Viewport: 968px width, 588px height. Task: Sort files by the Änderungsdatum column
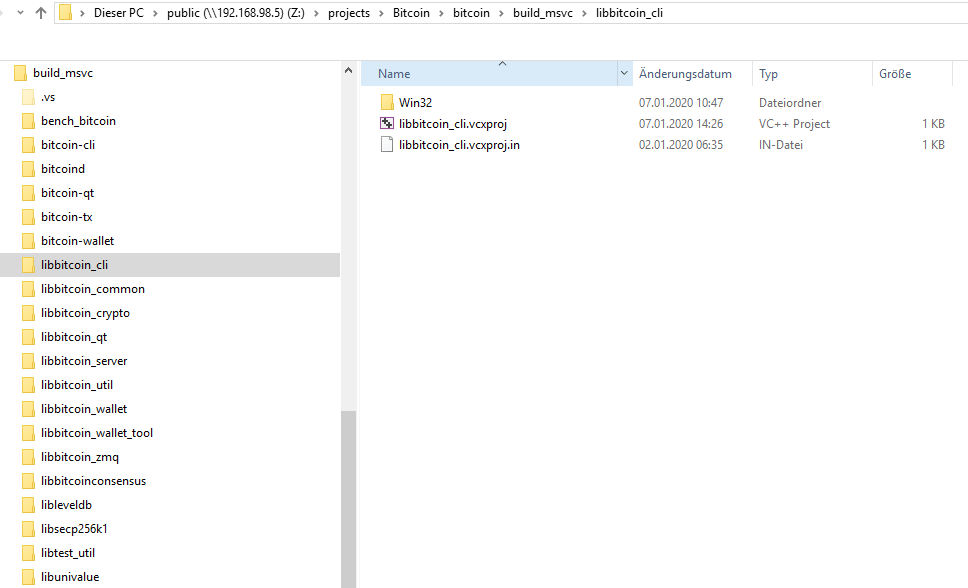coord(684,73)
